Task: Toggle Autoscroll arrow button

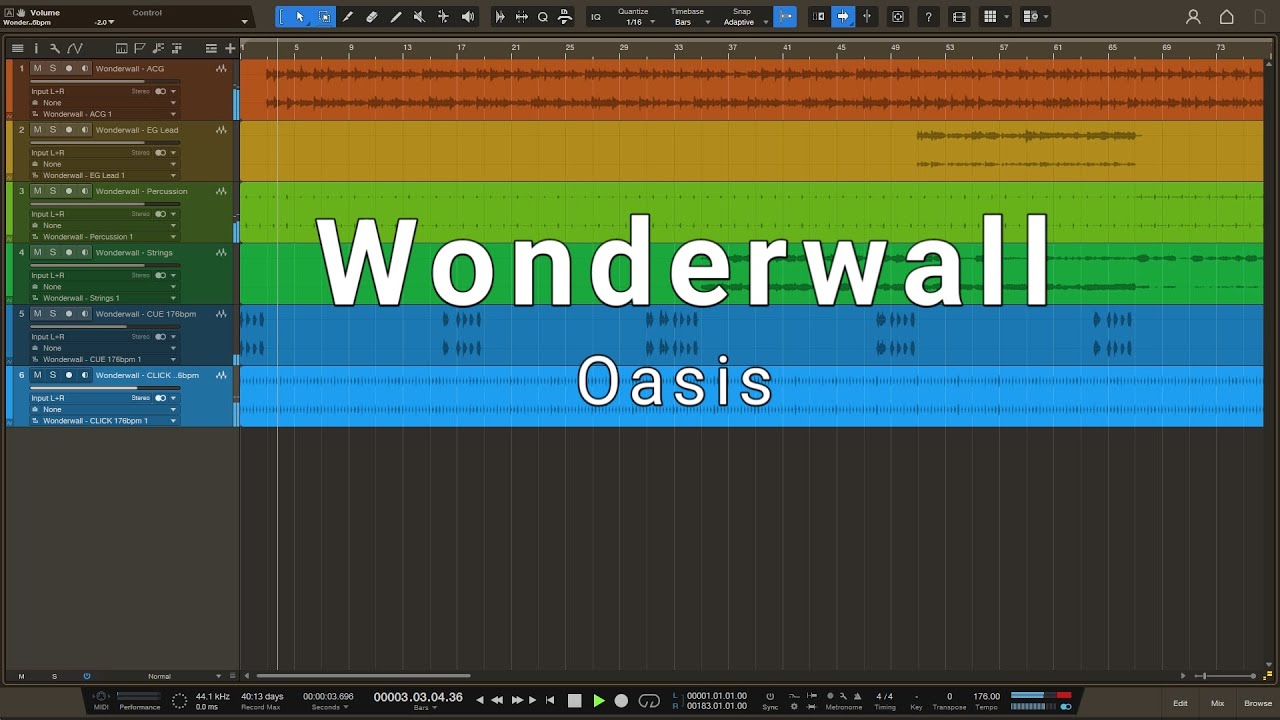Action: tap(843, 17)
